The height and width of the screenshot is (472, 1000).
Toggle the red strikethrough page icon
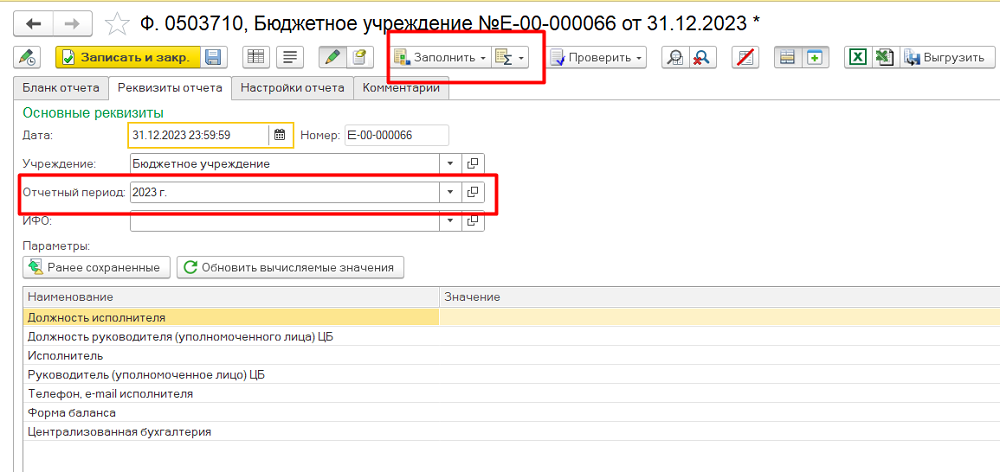[x=744, y=58]
